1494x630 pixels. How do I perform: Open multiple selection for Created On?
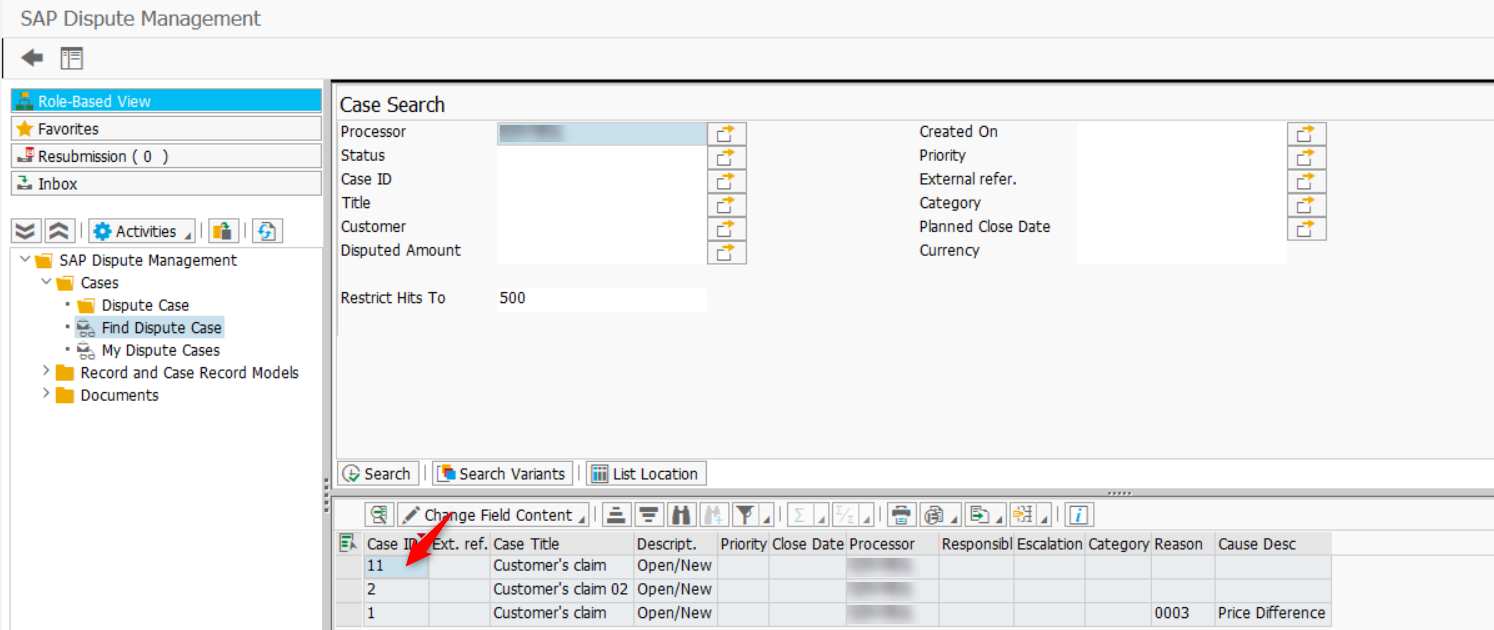[1306, 133]
